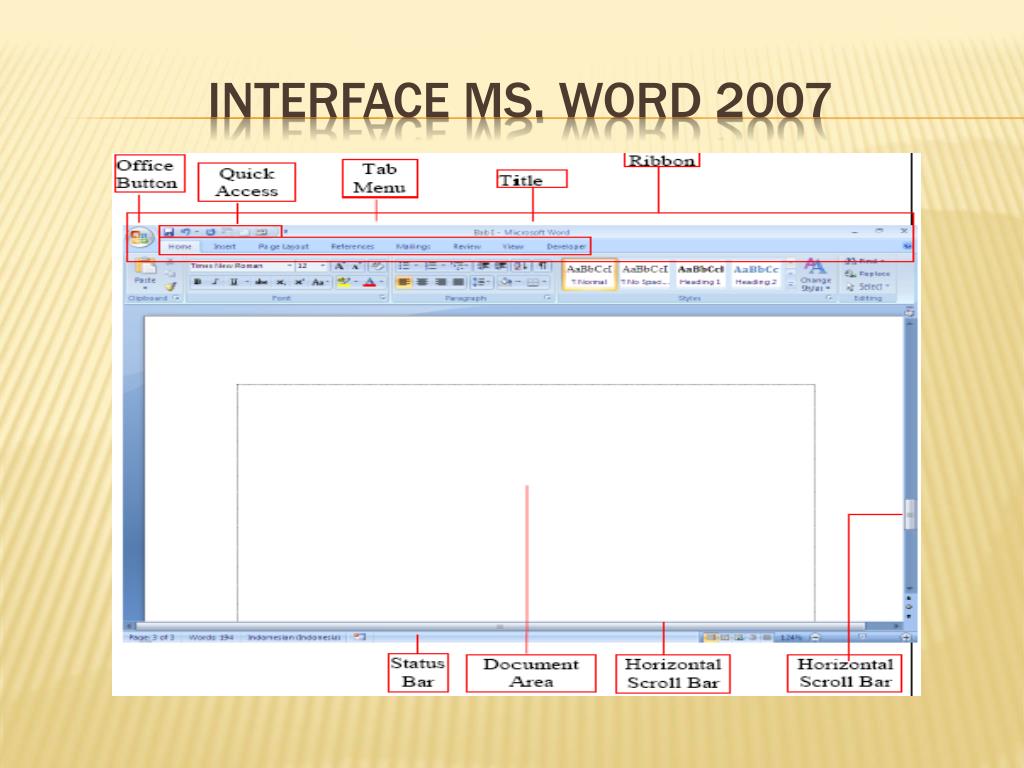Viewport: 1024px width, 768px height.
Task: Go to the References tab
Action: coord(353,247)
